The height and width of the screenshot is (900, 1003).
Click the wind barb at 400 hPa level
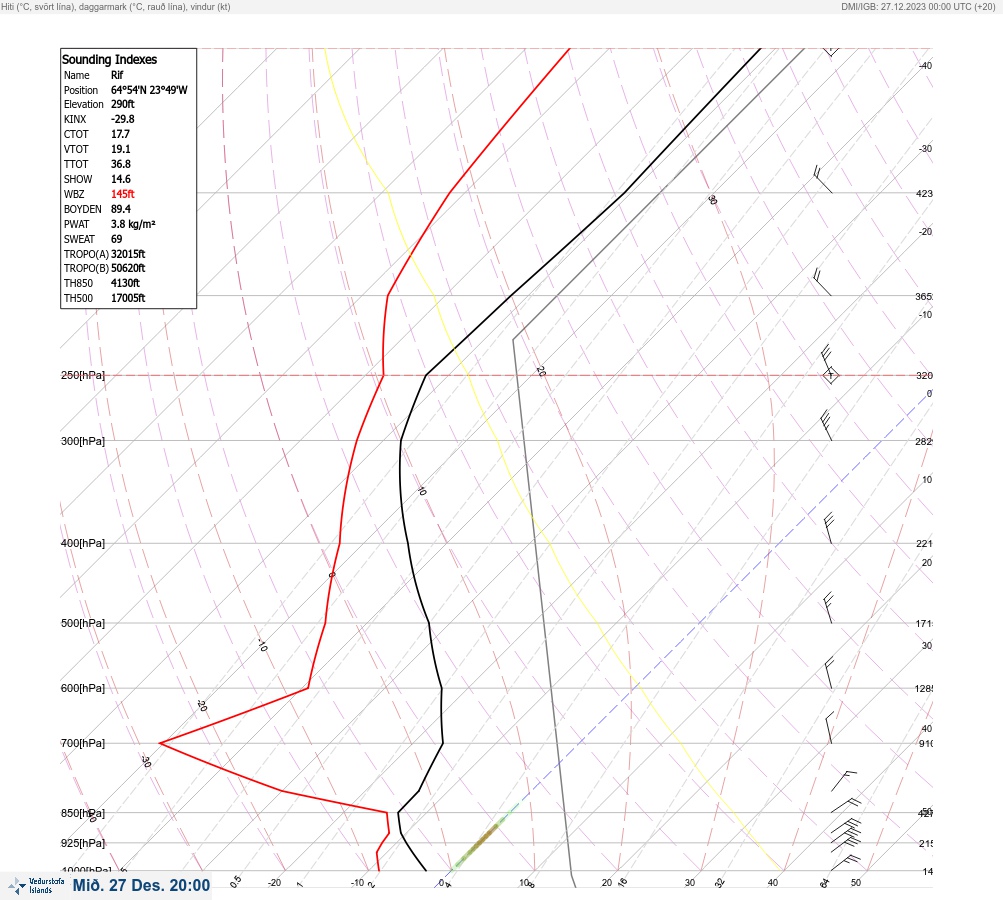(829, 528)
